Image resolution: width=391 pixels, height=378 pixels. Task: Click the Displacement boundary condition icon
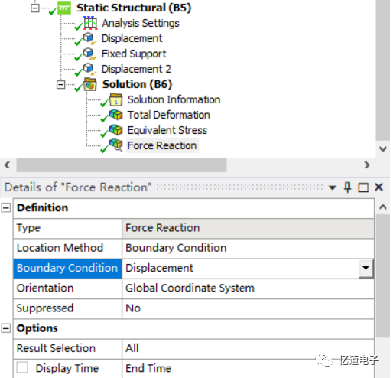coord(90,38)
